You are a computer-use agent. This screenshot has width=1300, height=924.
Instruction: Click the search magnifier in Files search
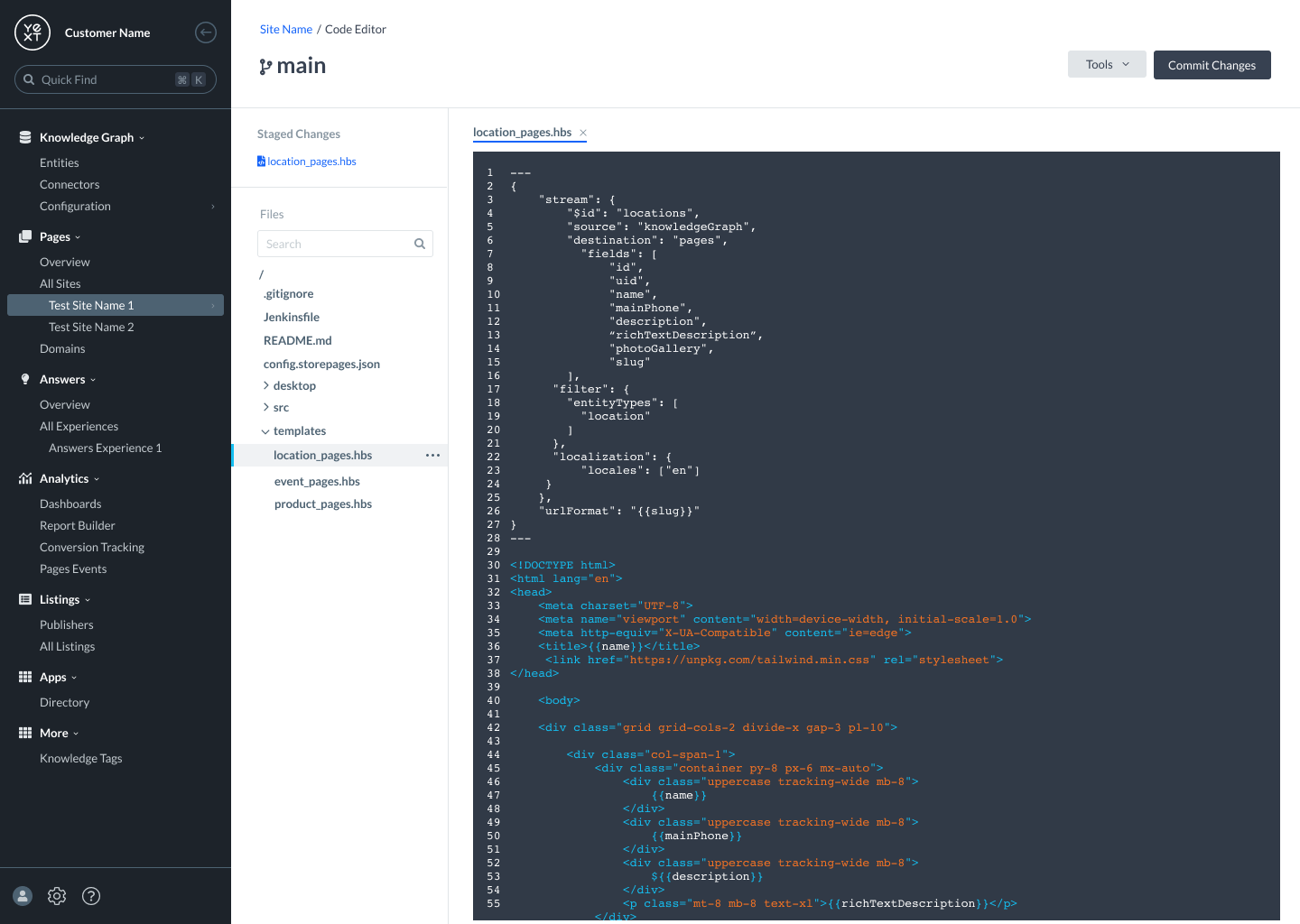(420, 244)
